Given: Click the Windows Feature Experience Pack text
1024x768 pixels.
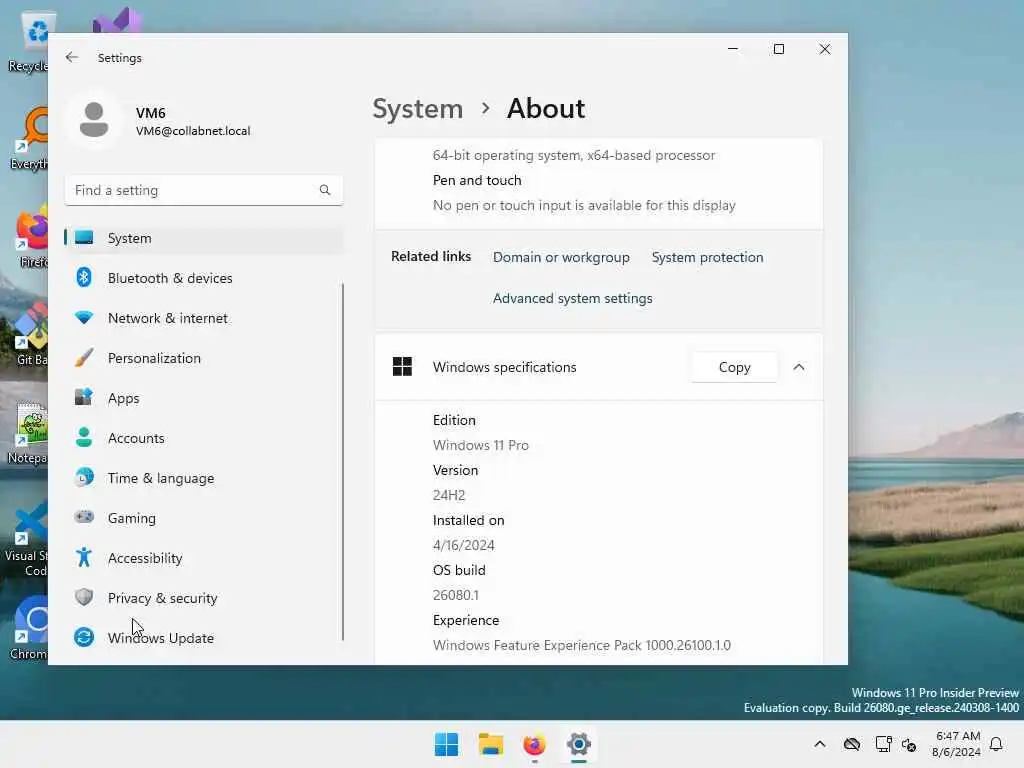Looking at the screenshot, I should click(582, 645).
